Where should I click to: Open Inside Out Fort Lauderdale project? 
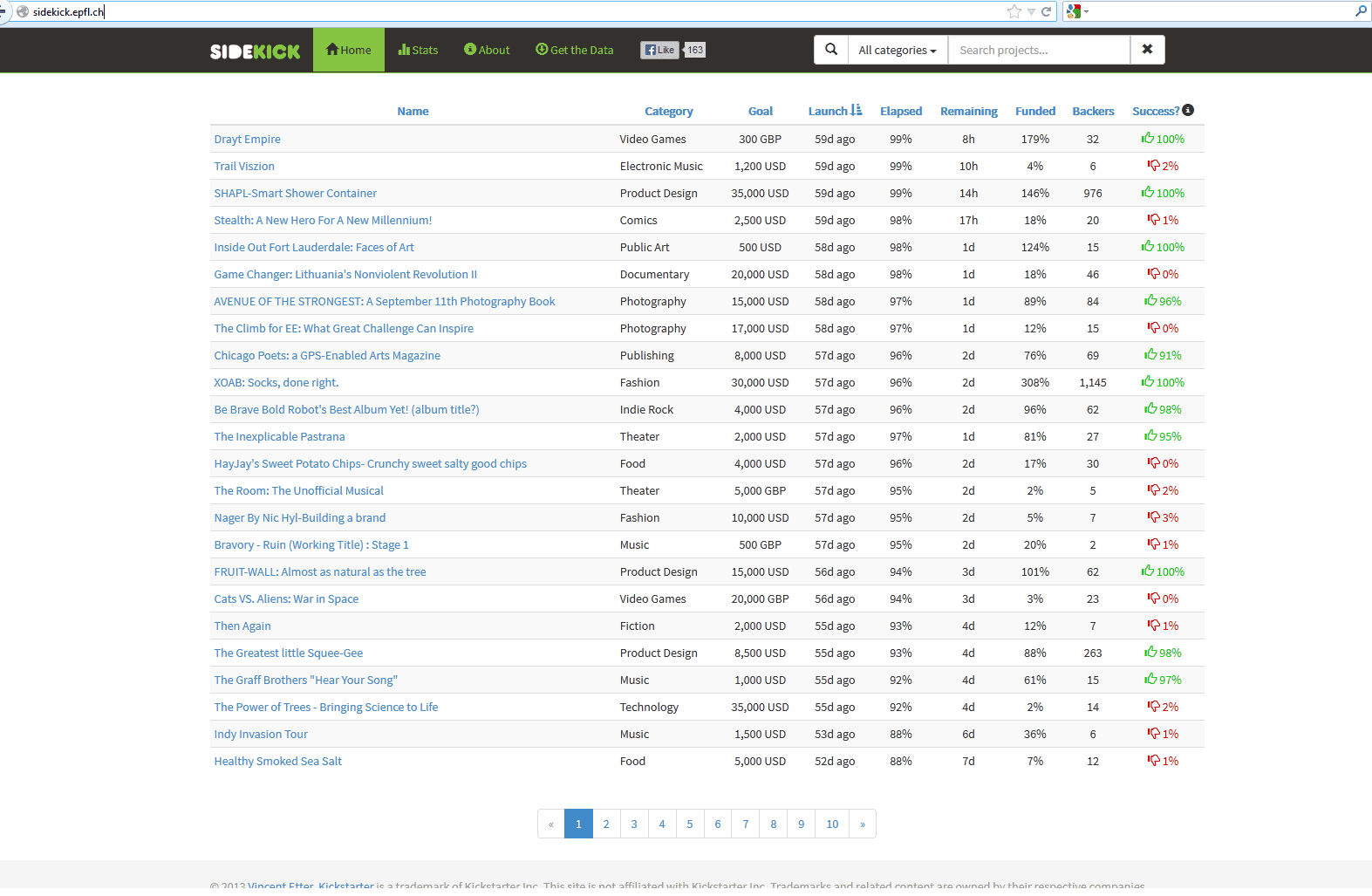coord(314,247)
